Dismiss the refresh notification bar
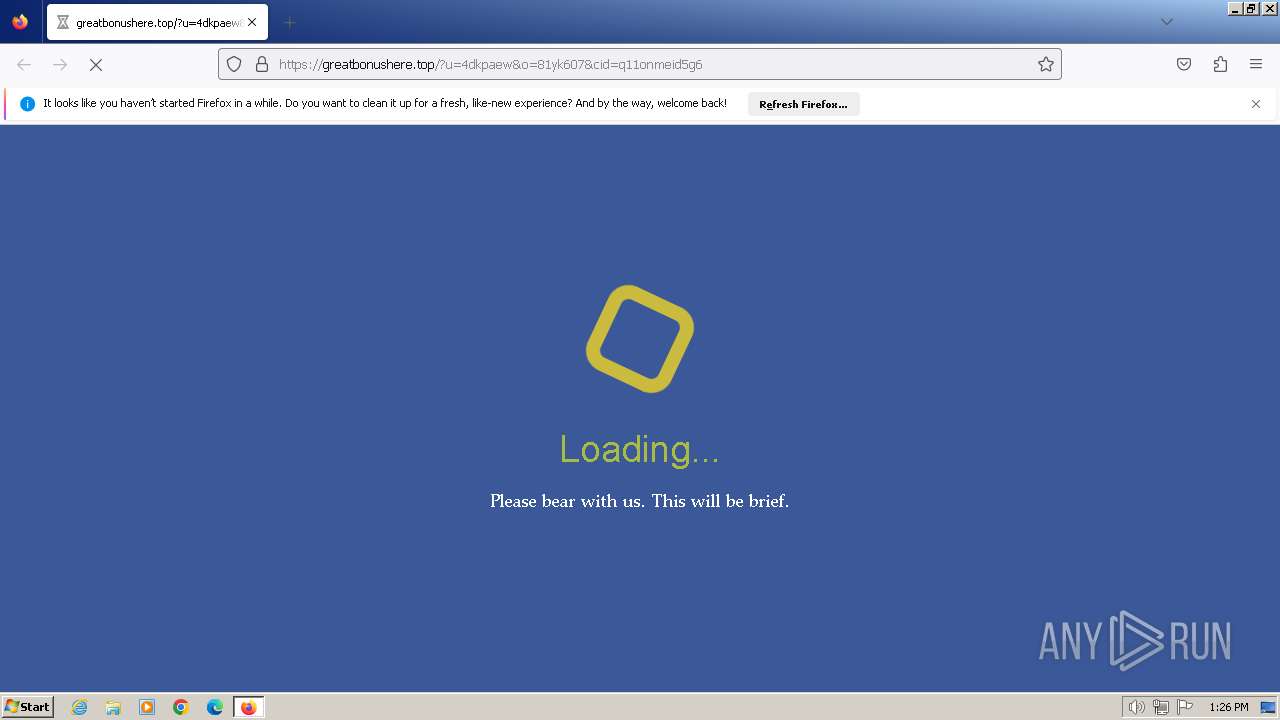1280x720 pixels. 1256,104
